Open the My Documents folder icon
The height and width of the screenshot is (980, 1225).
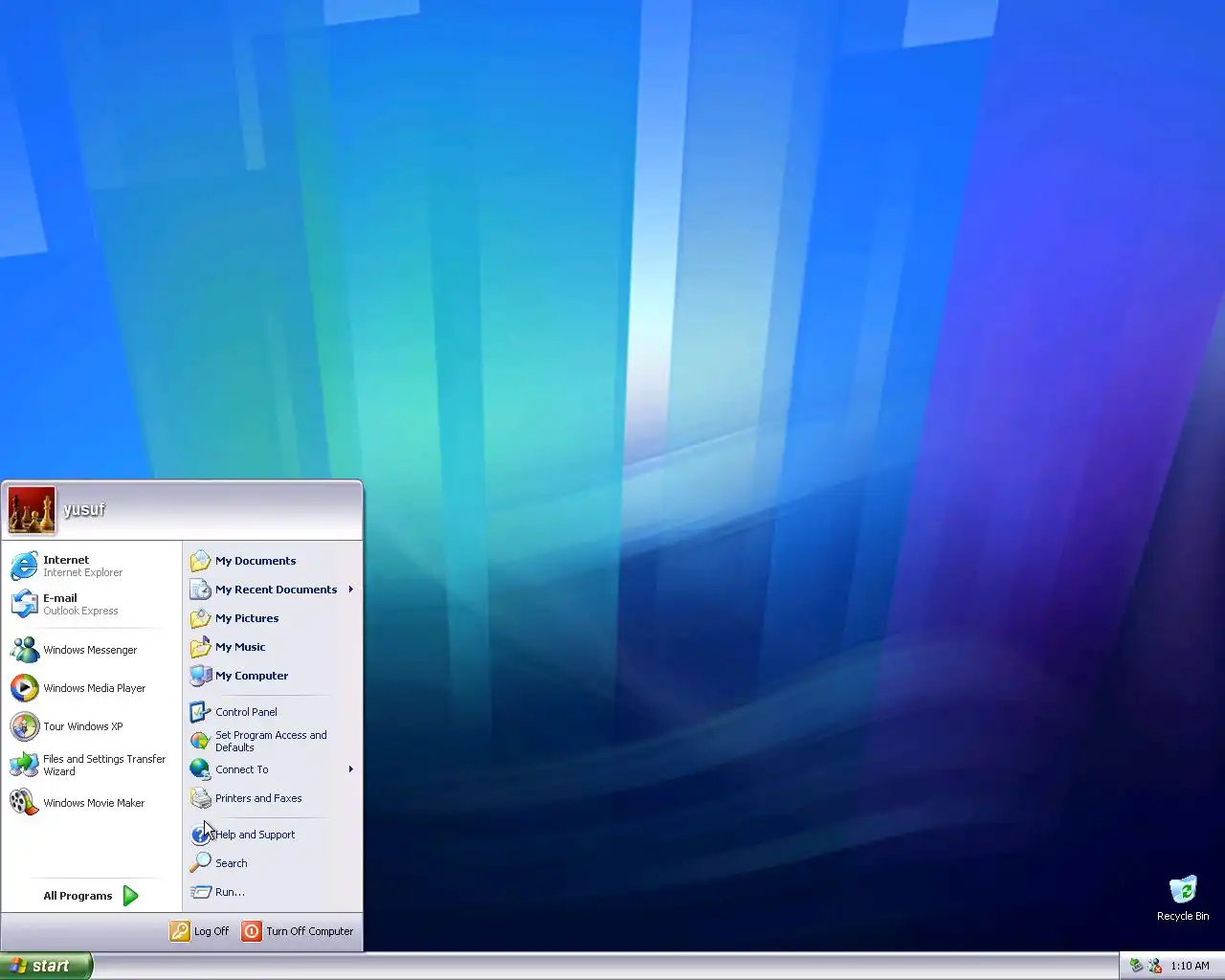200,561
